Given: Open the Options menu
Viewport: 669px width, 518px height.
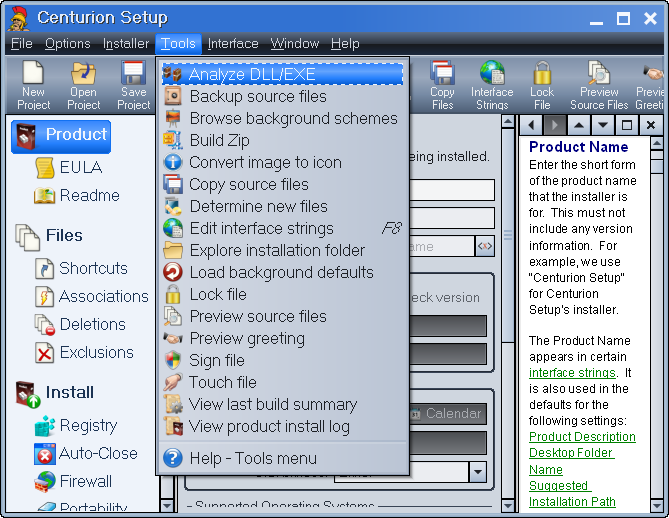Looking at the screenshot, I should pyautogui.click(x=68, y=44).
